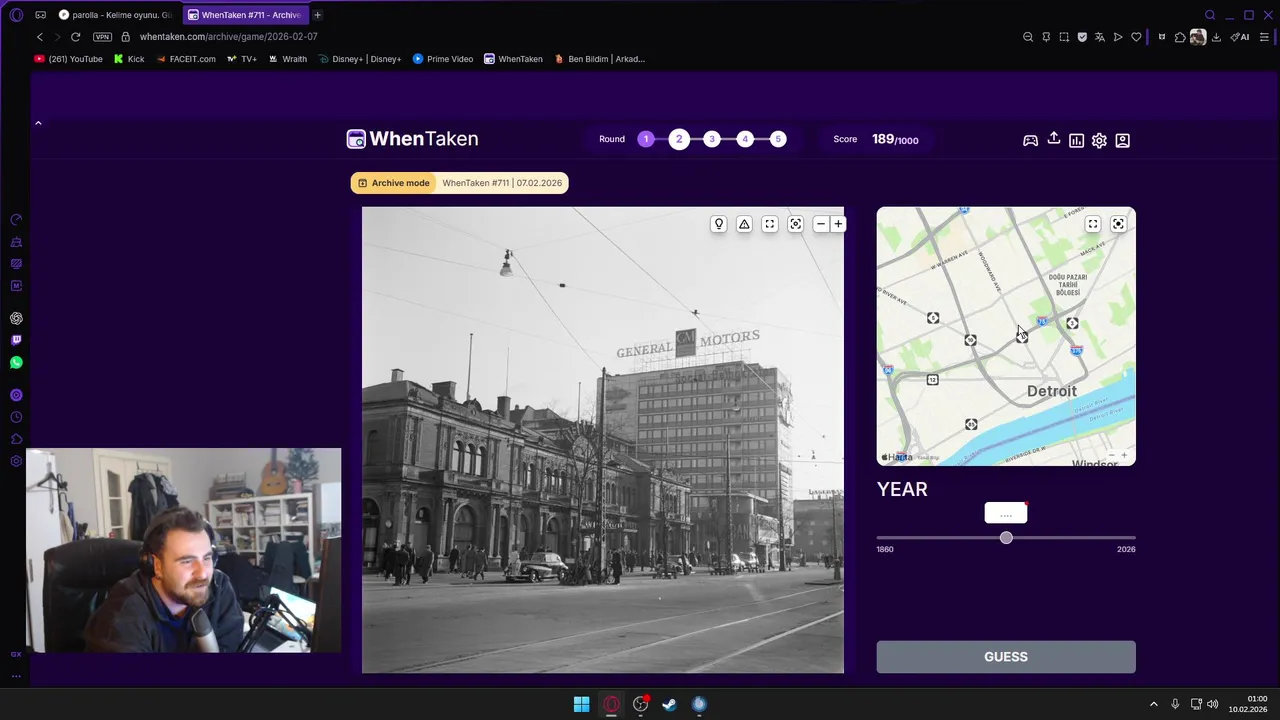
Task: Select Round 3 indicator
Action: click(712, 139)
